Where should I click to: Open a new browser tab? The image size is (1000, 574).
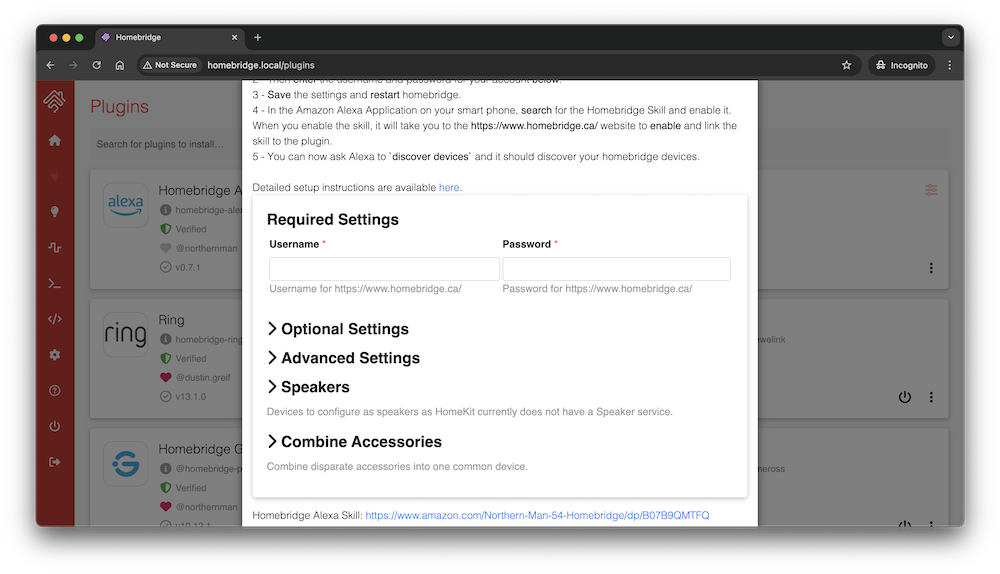(258, 38)
